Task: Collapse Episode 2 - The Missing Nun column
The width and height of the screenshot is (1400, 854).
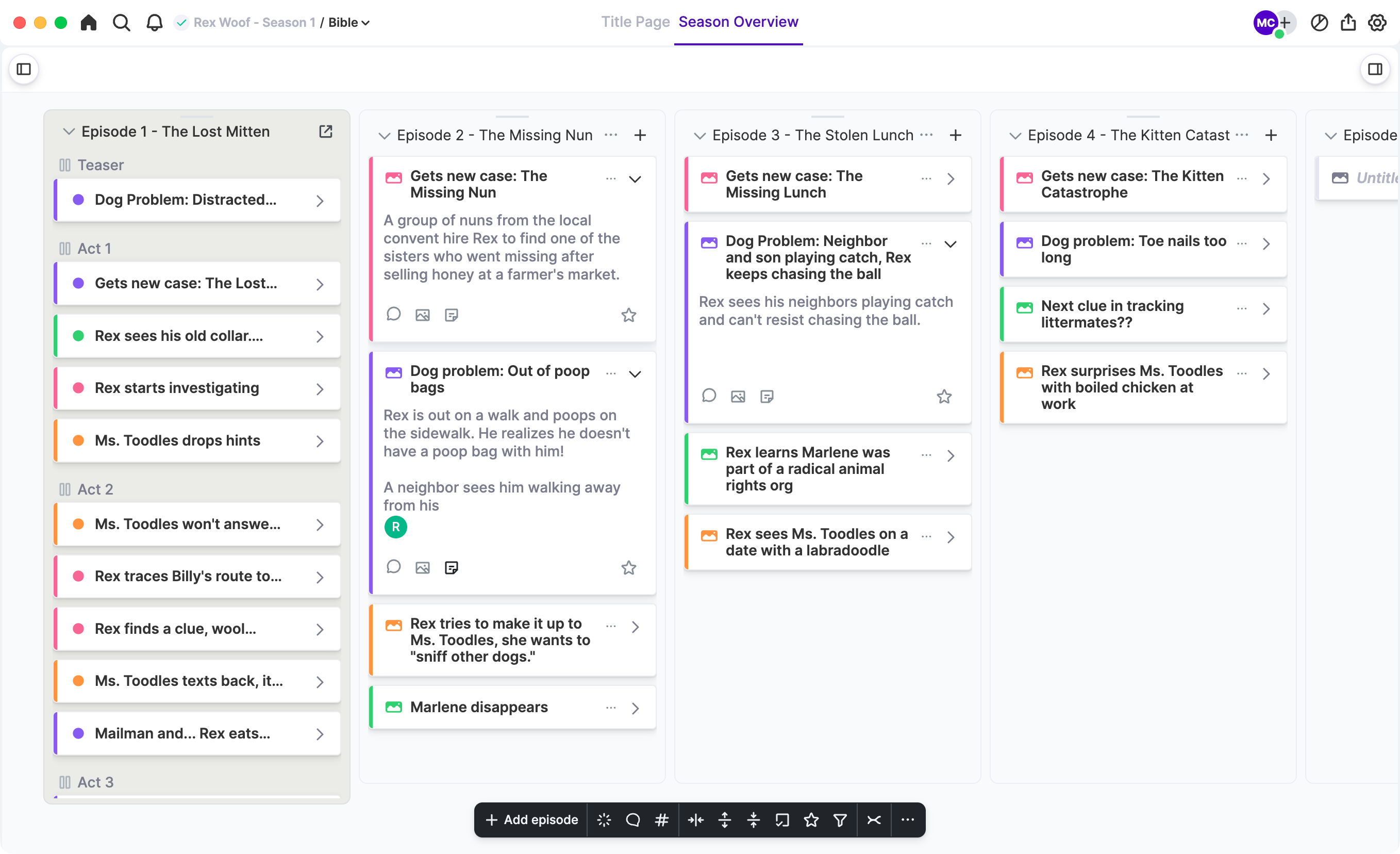Action: 385,135
